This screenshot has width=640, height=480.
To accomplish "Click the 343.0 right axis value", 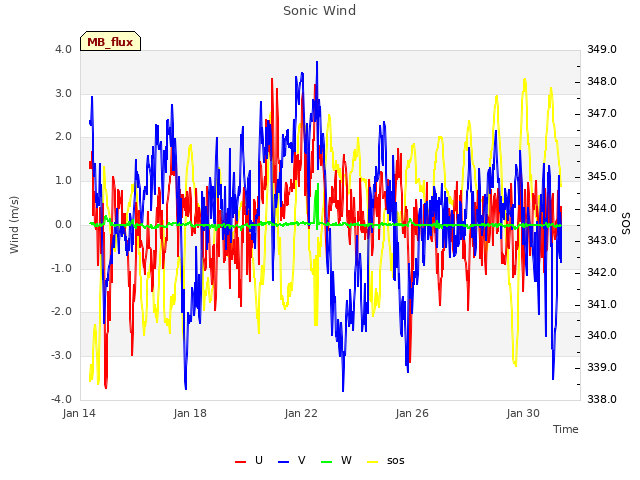I will pos(602,240).
